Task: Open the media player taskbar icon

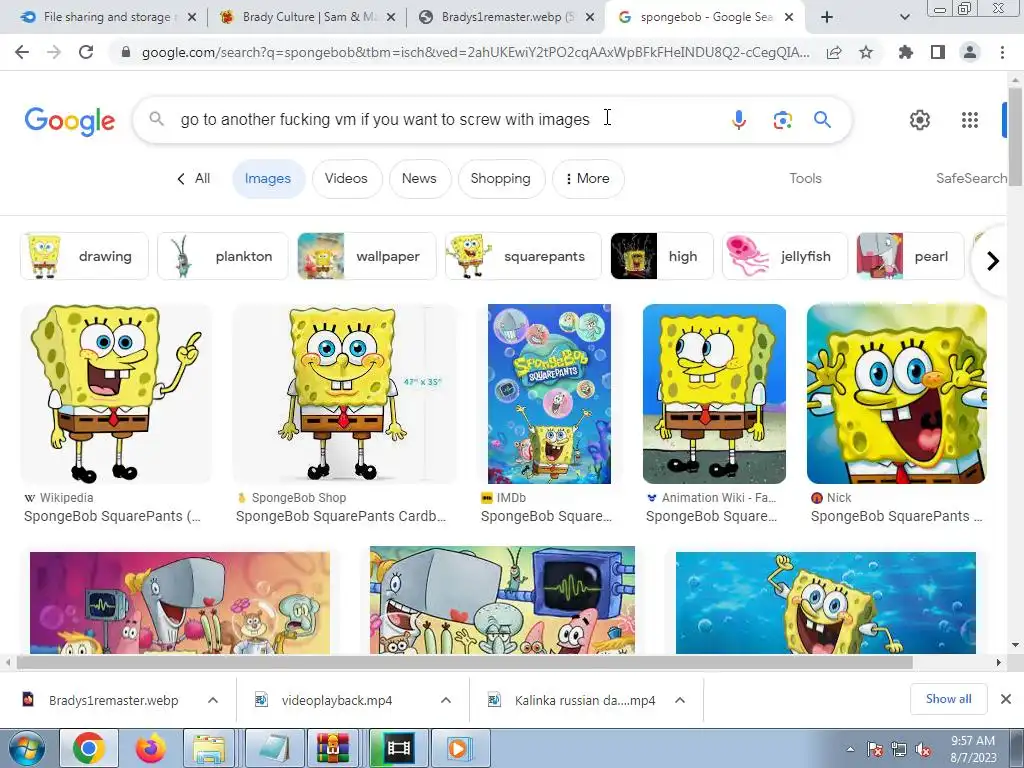Action: (458, 748)
